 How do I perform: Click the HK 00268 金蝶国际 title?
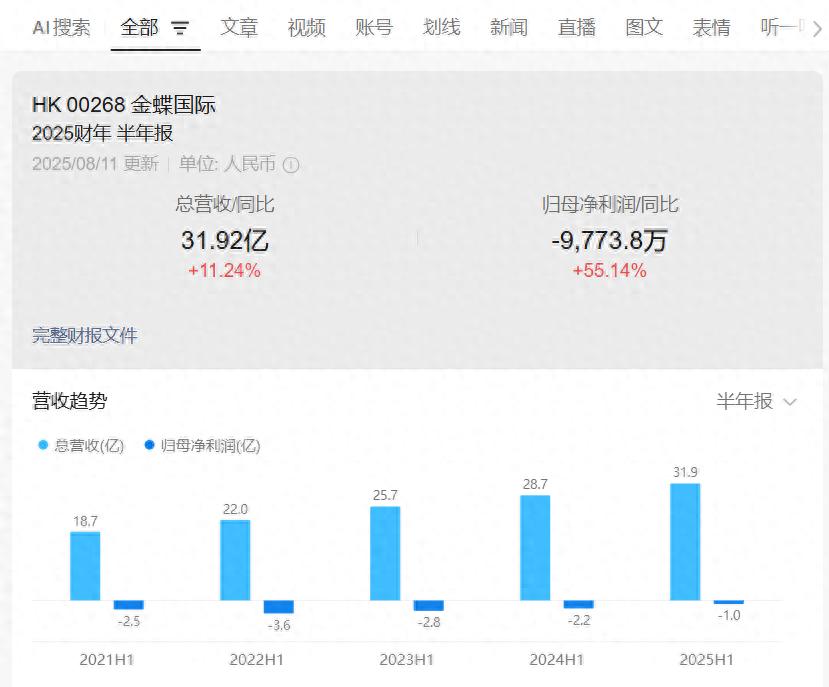tap(124, 105)
